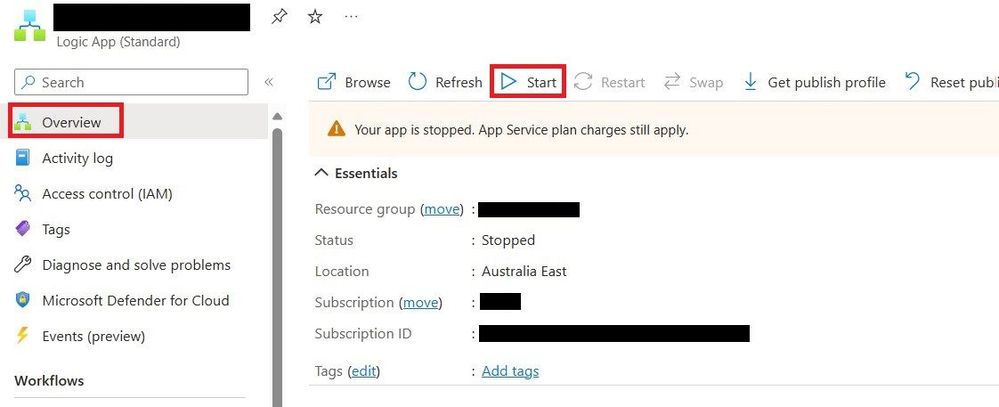Open Microsoft Defender for Cloud

134,301
